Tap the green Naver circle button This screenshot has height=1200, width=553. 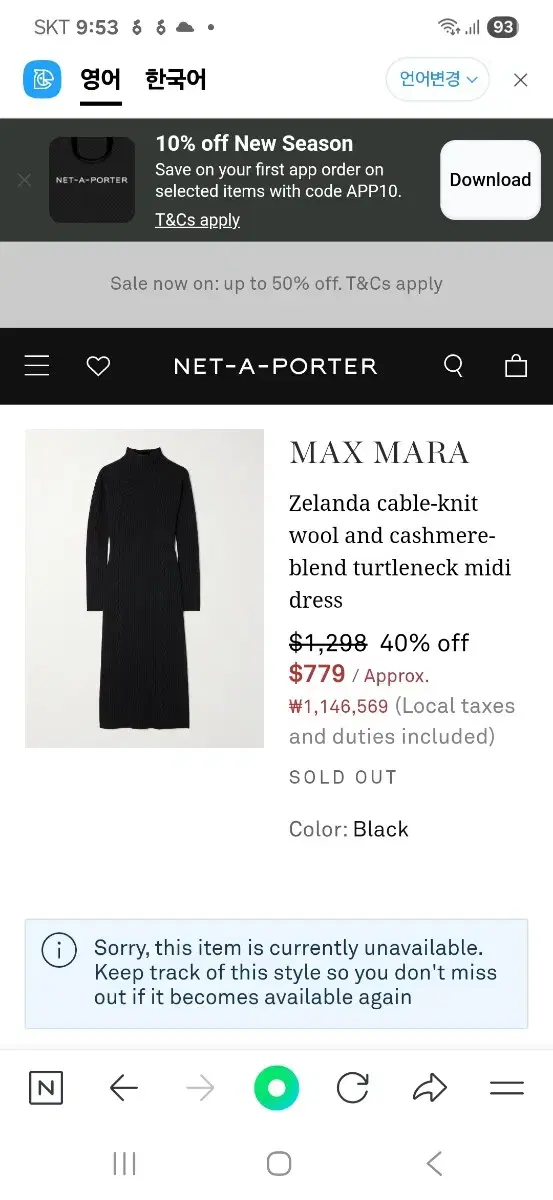pos(277,1088)
